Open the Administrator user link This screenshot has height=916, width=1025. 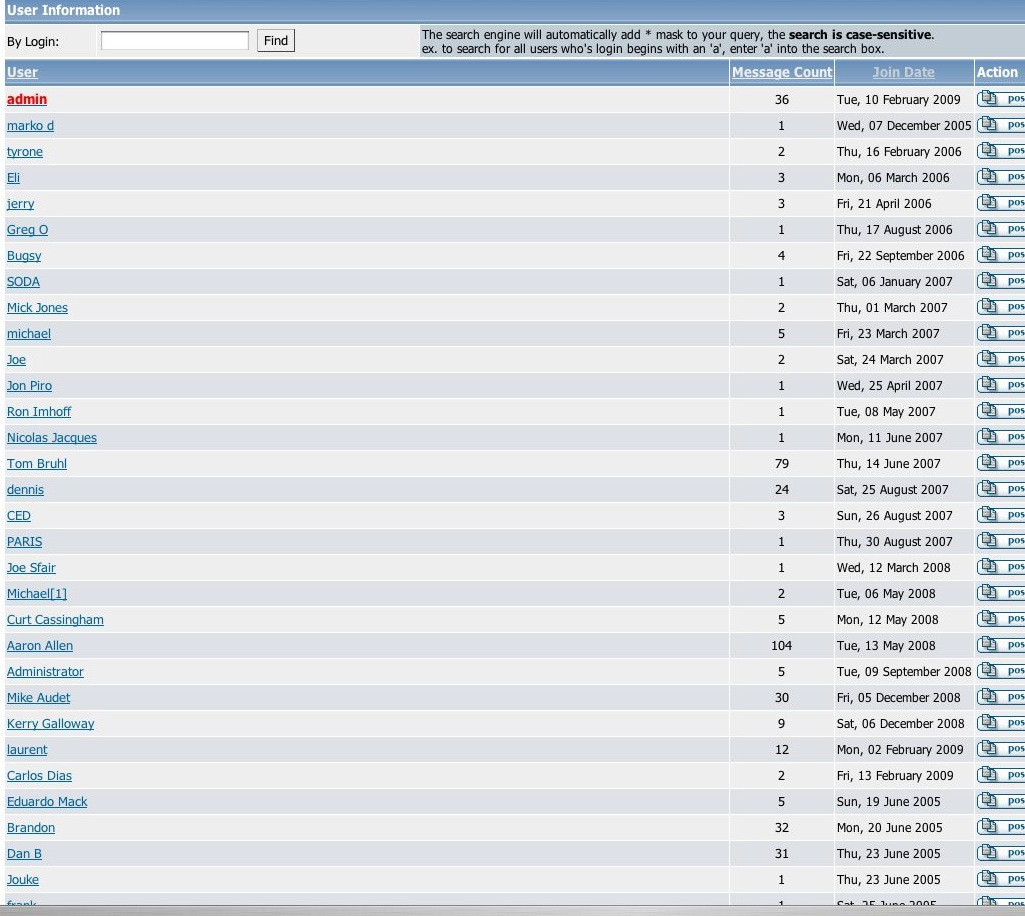[45, 671]
